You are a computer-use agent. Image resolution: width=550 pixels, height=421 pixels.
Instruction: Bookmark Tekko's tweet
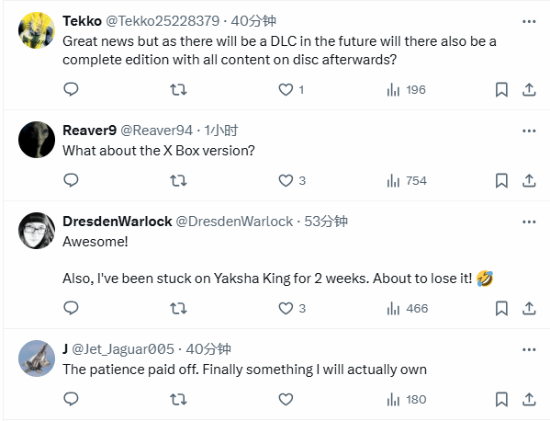502,89
